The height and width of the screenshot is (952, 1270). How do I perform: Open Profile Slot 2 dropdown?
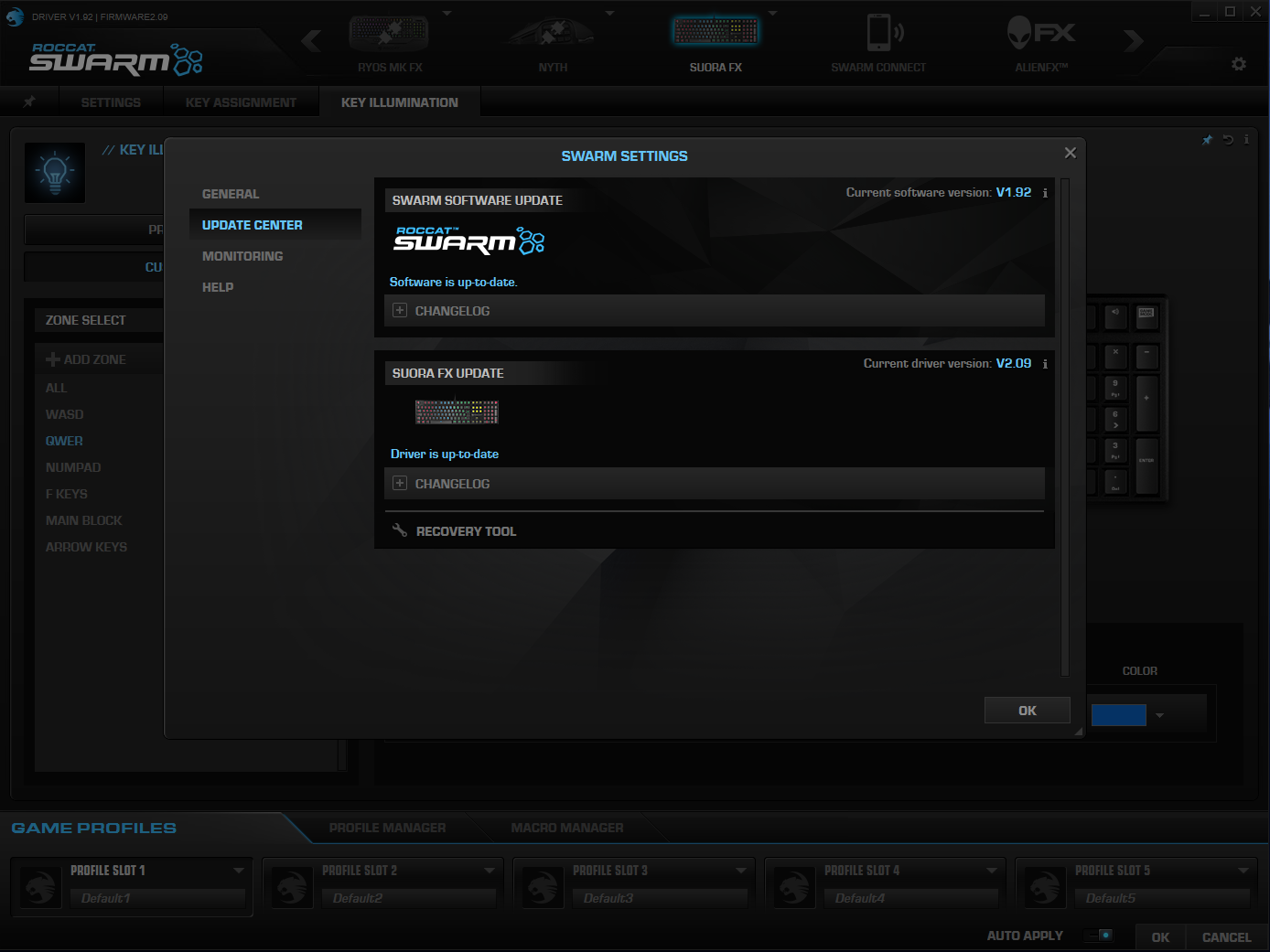click(x=490, y=871)
